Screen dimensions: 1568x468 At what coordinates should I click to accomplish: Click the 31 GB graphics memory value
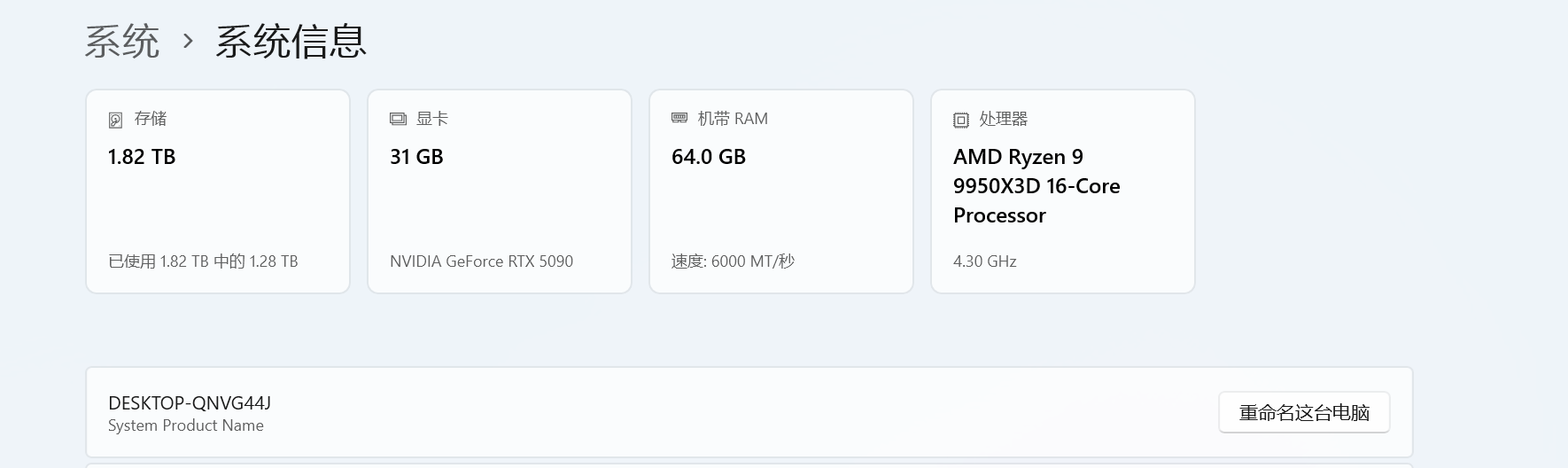pos(416,157)
